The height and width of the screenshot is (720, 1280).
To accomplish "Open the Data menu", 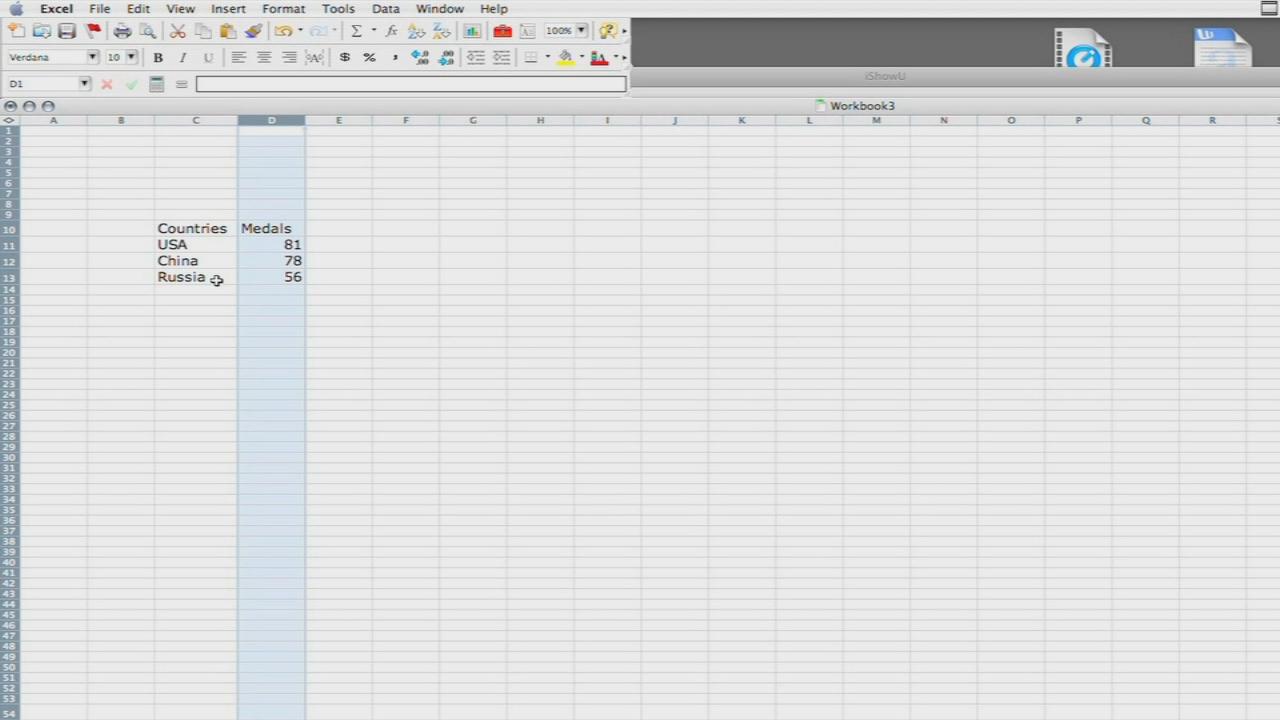I will pyautogui.click(x=385, y=8).
